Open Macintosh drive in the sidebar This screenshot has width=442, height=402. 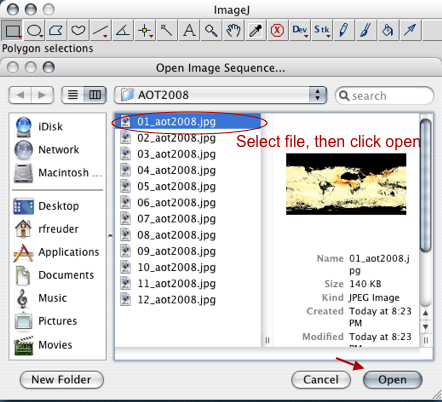[58, 173]
